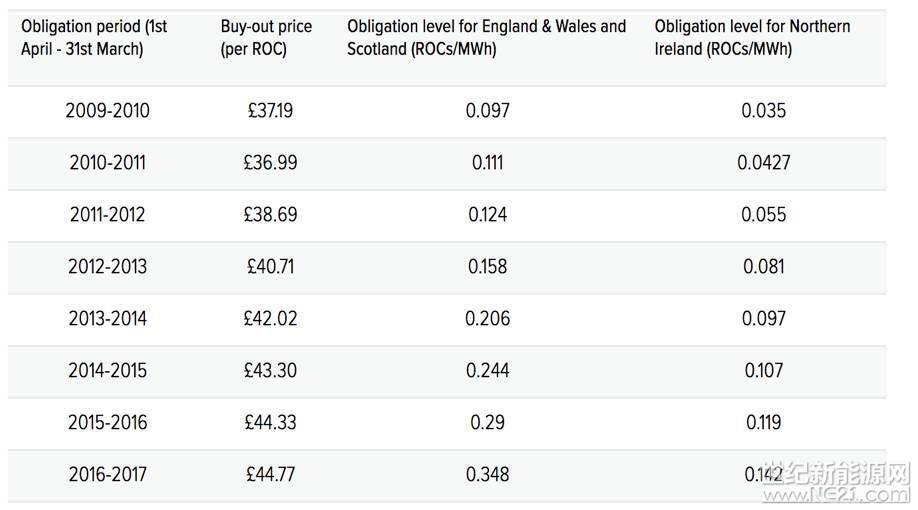Select the 2016-2017 period cell
918x510 pixels.
pos(107,475)
